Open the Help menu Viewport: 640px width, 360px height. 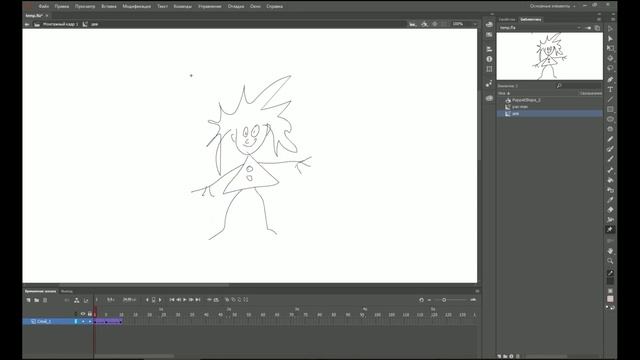(x=274, y=6)
